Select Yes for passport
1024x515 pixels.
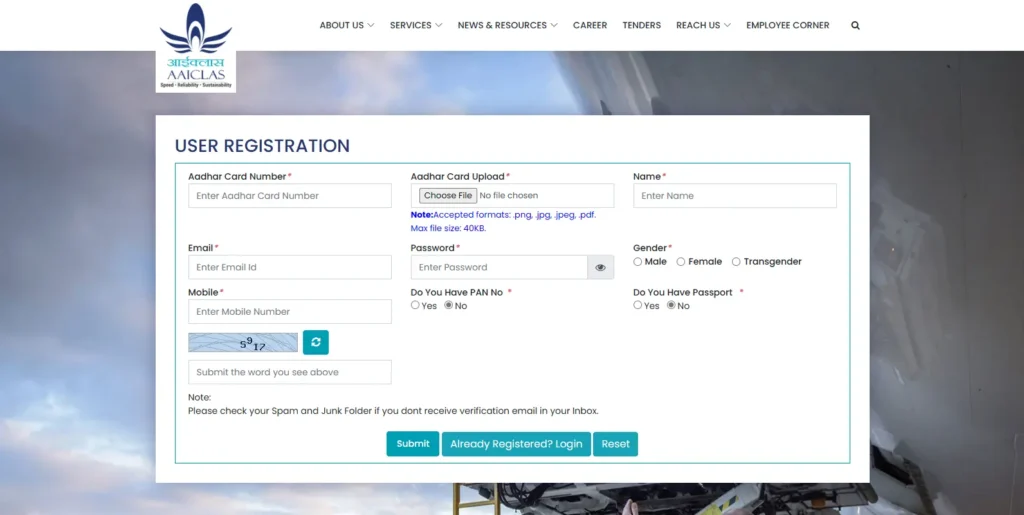tap(638, 306)
